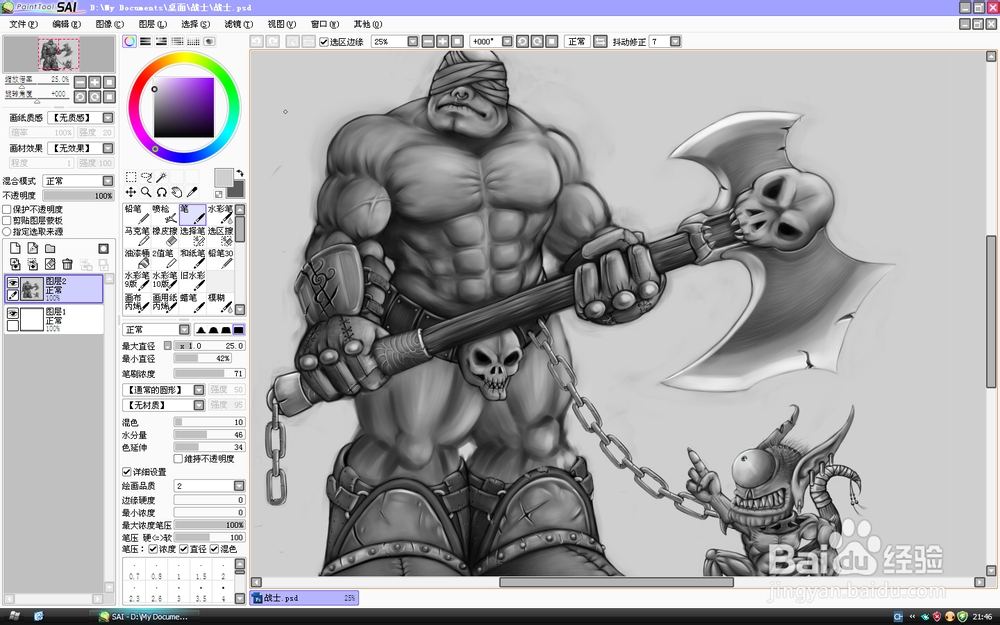Click 正常 view mode button in toolbar

(577, 41)
